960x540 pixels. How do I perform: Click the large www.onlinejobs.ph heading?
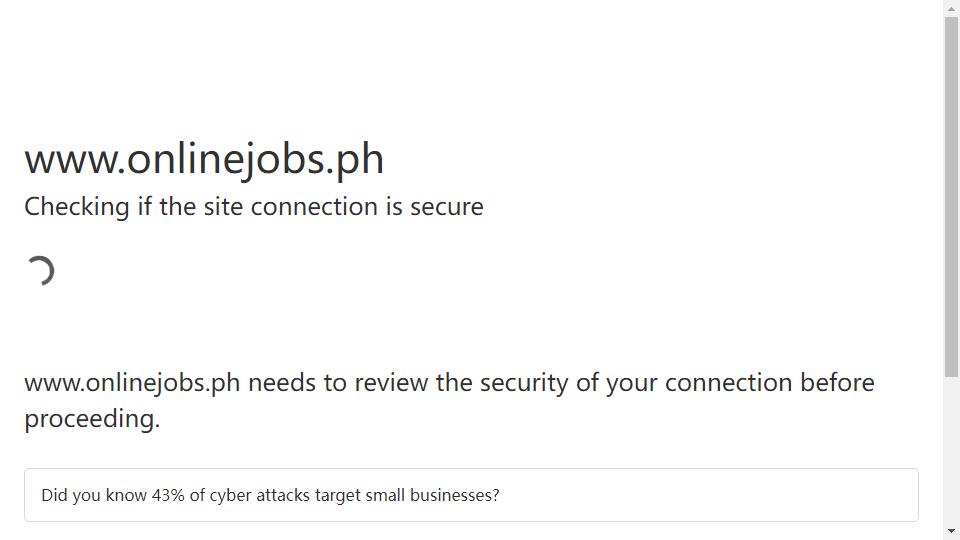coord(204,159)
